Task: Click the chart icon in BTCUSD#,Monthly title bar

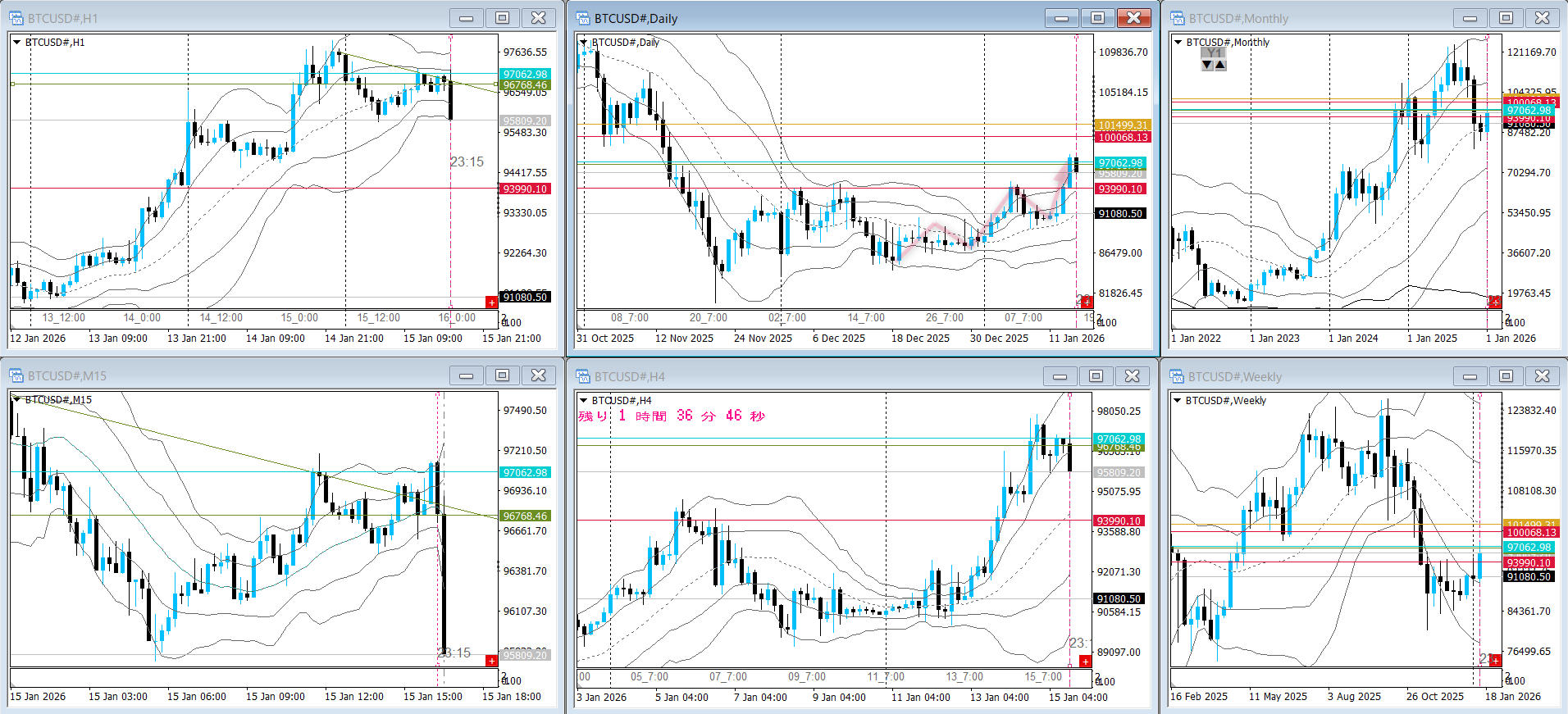Action: [x=1178, y=18]
